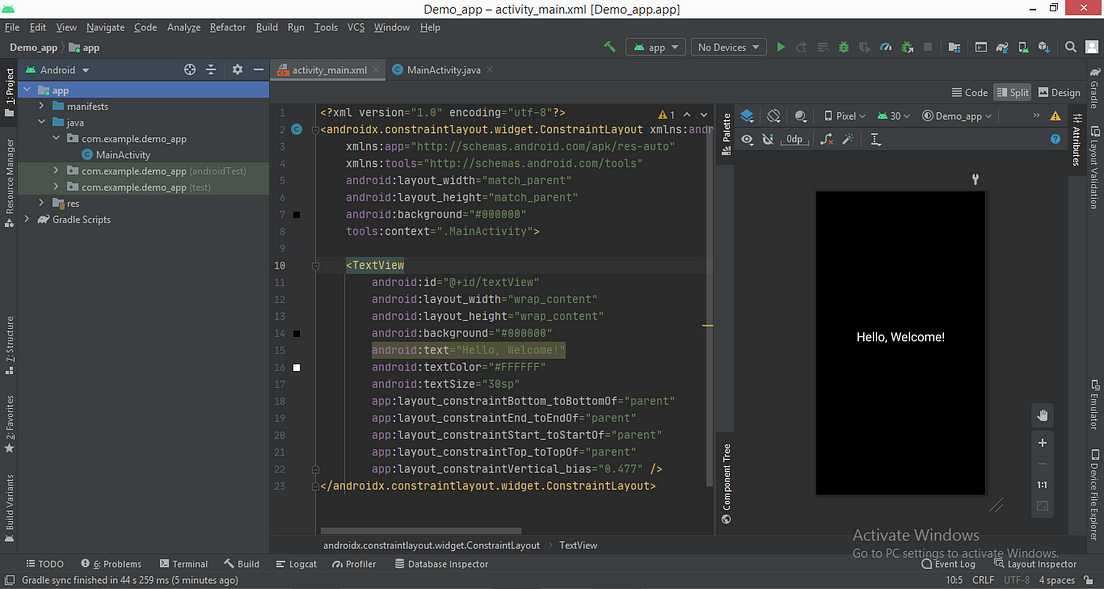Open the No Devices dropdown

coord(729,47)
